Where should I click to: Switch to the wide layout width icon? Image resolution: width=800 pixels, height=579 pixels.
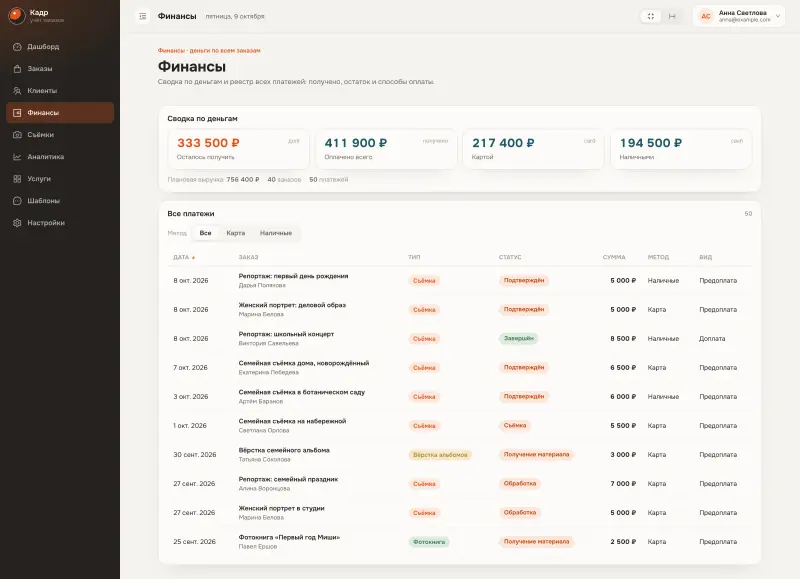coord(672,16)
